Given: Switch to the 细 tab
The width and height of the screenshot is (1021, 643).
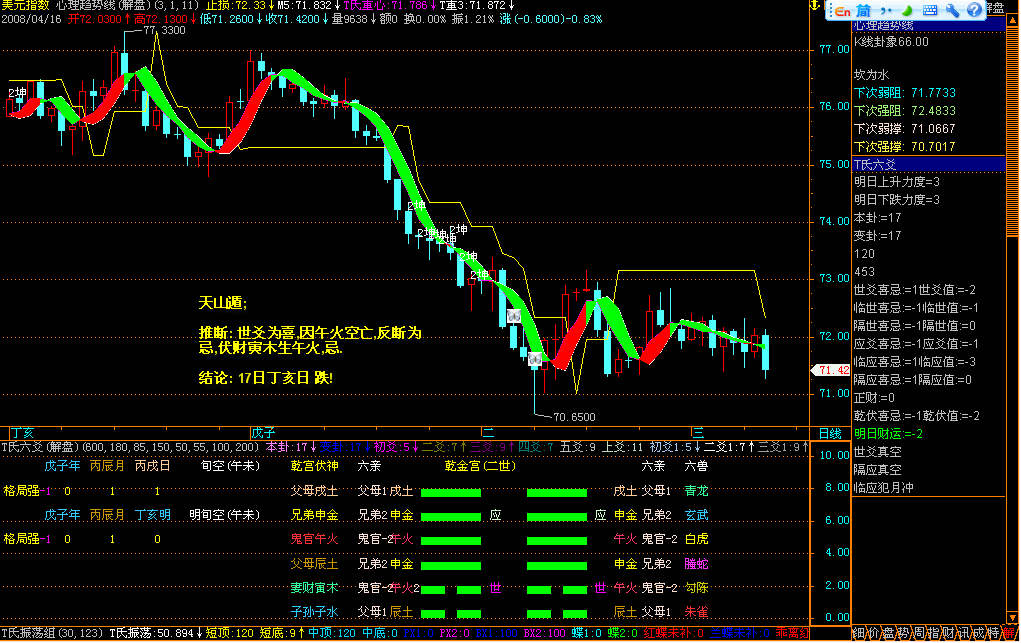Looking at the screenshot, I should [x=859, y=633].
